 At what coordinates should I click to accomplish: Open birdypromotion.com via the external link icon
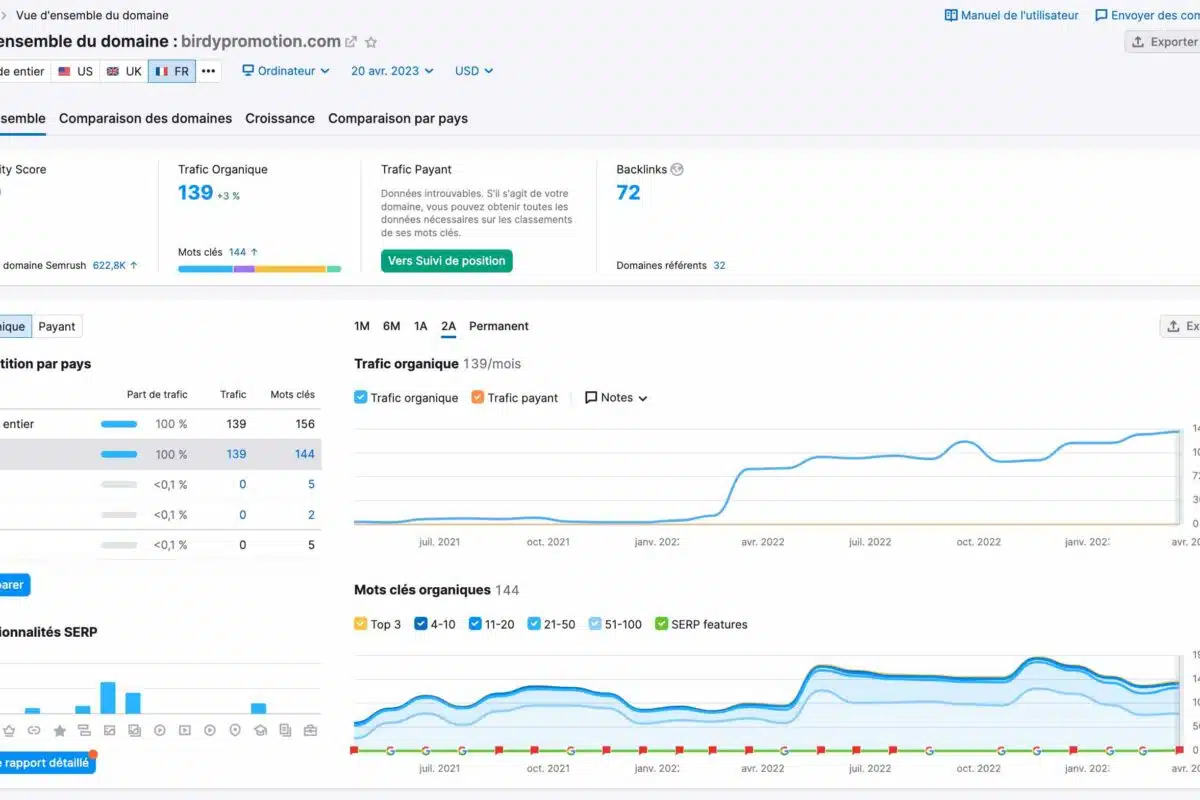pos(351,42)
